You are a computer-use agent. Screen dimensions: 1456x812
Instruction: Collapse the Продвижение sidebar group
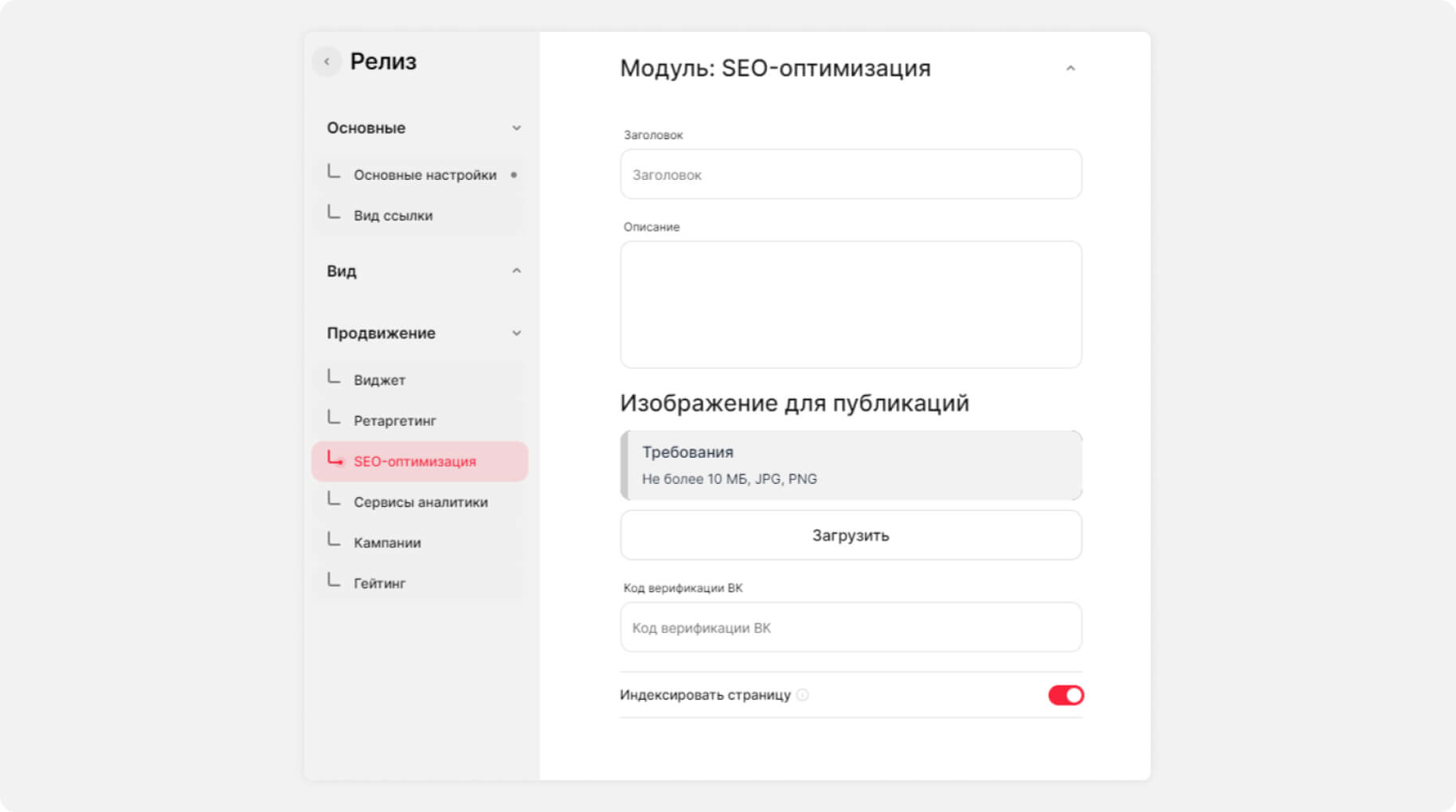(516, 334)
